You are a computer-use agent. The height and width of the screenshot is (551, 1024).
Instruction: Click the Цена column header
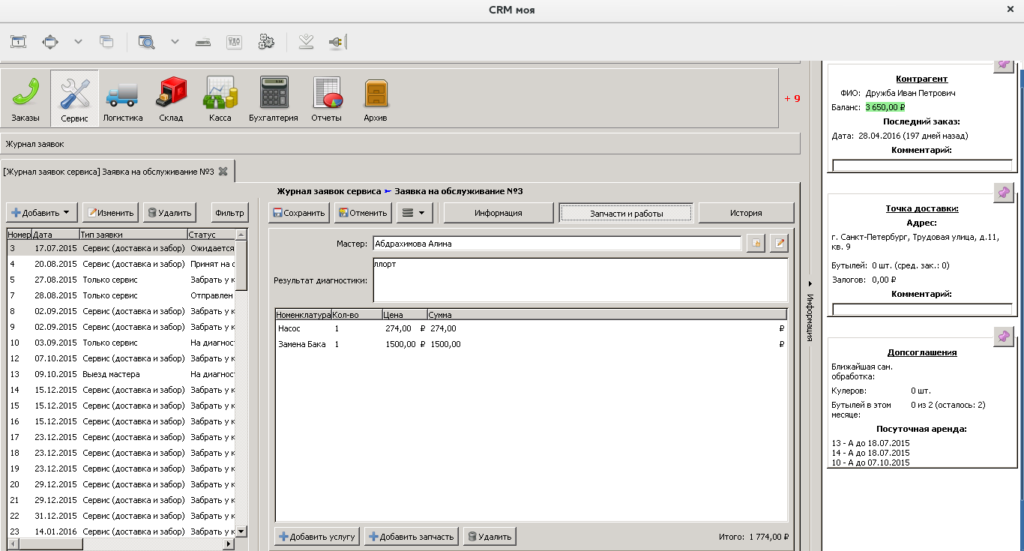(x=404, y=315)
